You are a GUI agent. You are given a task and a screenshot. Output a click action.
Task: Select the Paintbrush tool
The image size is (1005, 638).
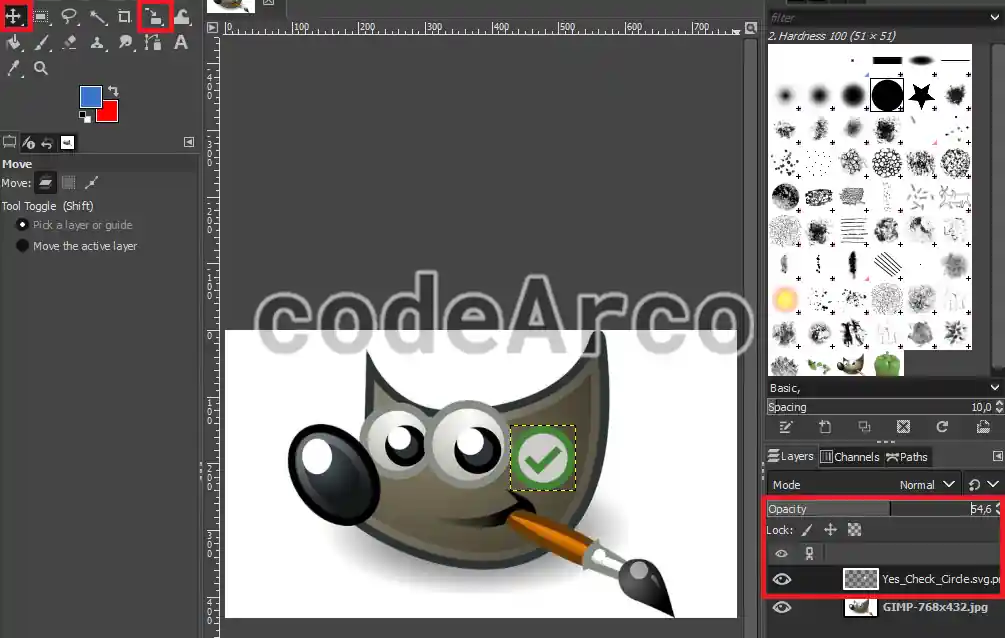pyautogui.click(x=42, y=43)
